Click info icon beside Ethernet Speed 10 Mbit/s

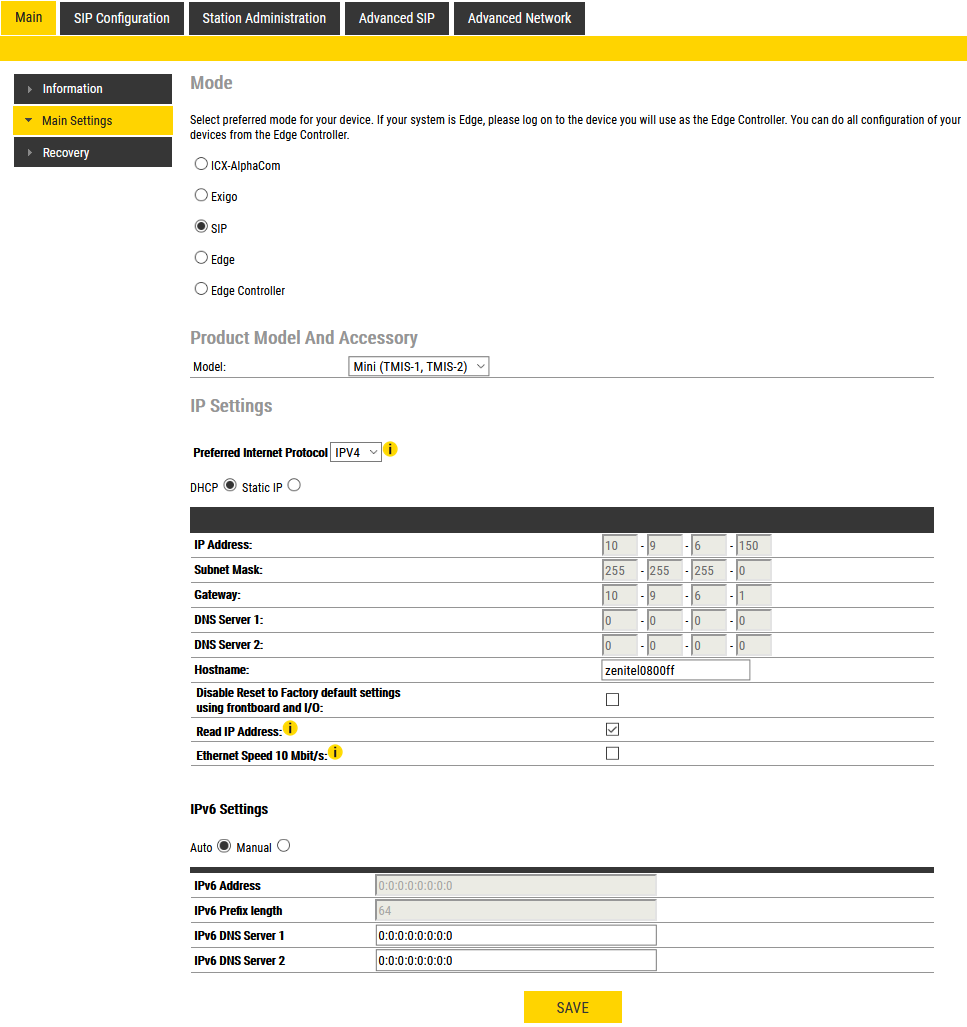336,752
